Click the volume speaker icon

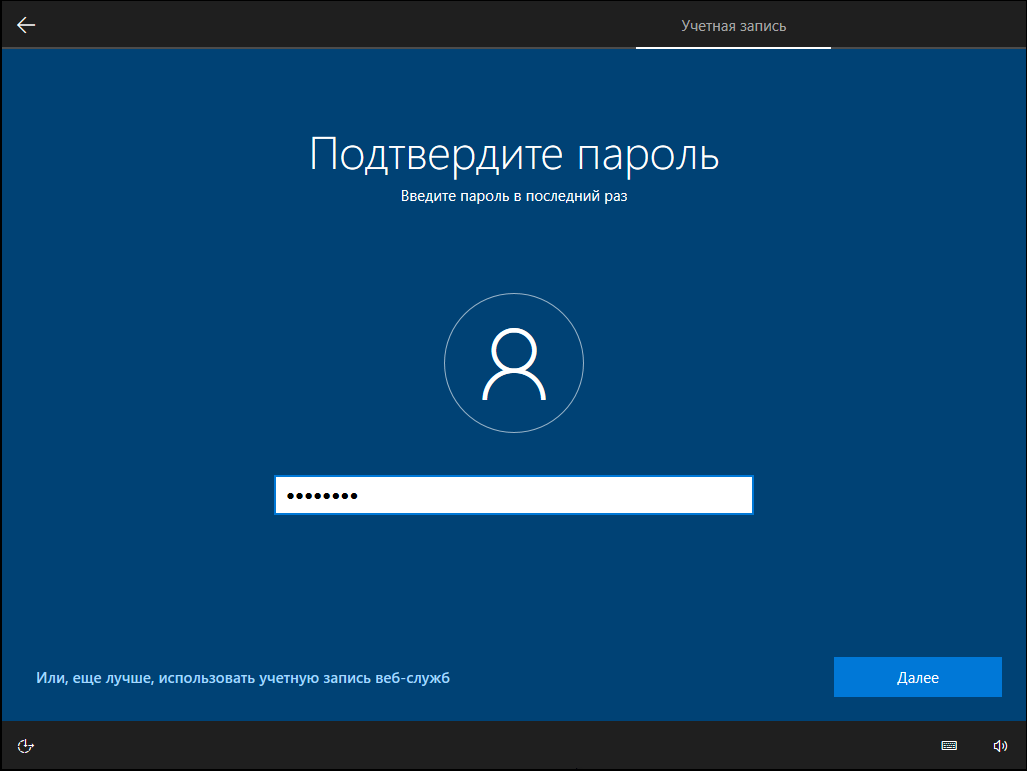coord(1000,745)
